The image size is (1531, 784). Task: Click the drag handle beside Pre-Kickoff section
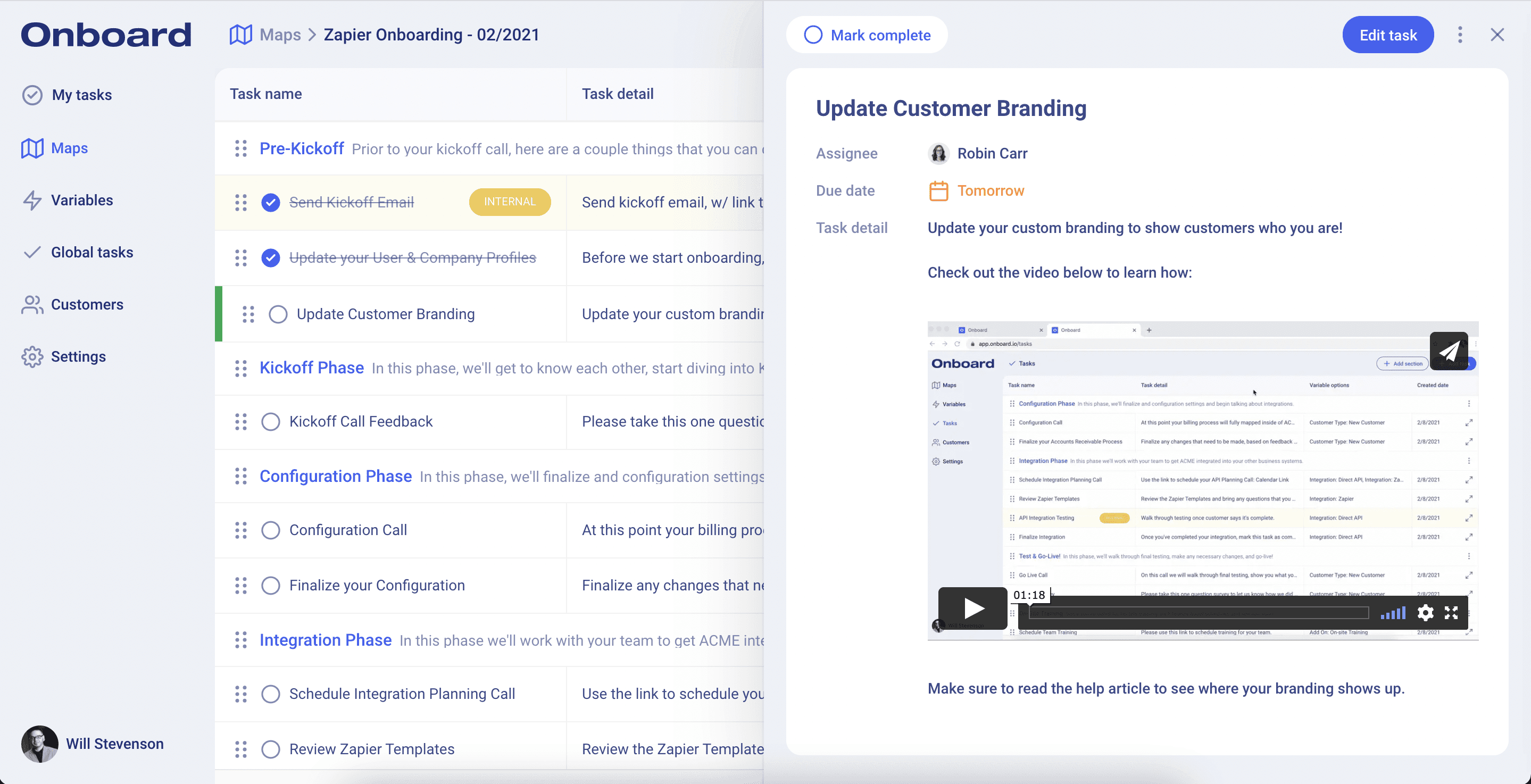click(240, 148)
